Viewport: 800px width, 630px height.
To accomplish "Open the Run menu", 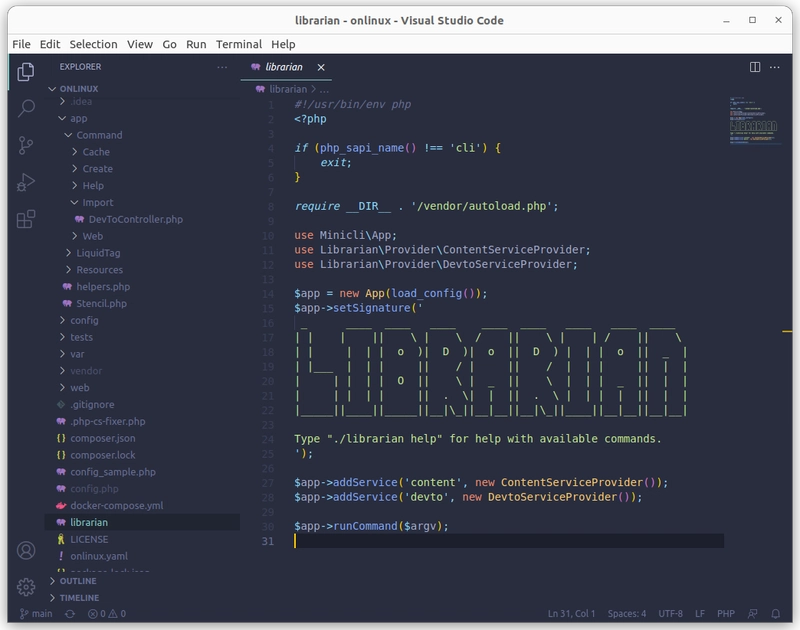I will tap(196, 44).
